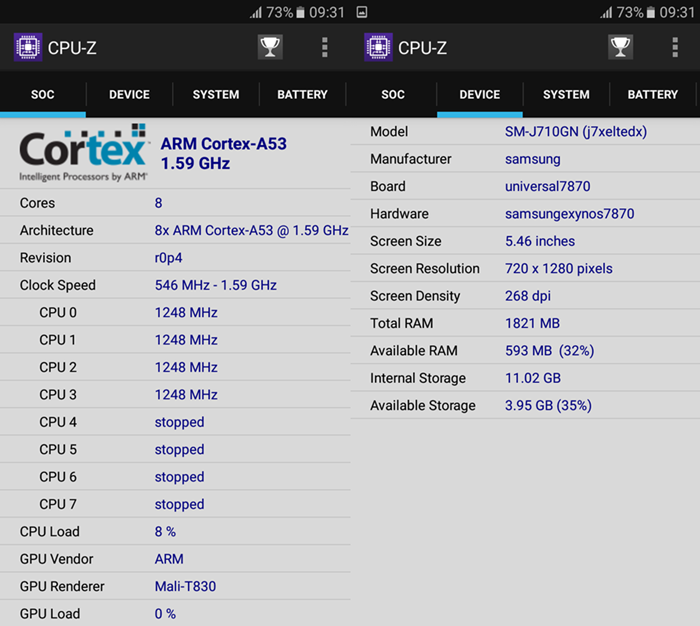Open trophy icon in left CPU-Z screen
This screenshot has height=626, width=700.
pyautogui.click(x=270, y=47)
